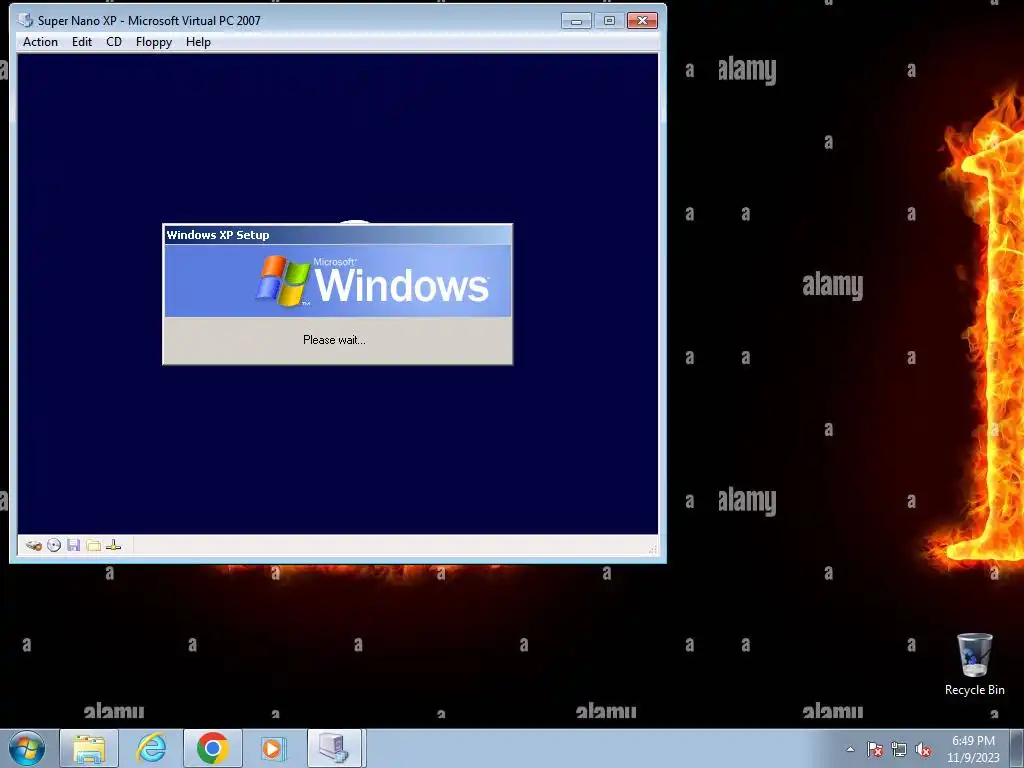Click the Show desktop strip beside the clock

[1017, 748]
